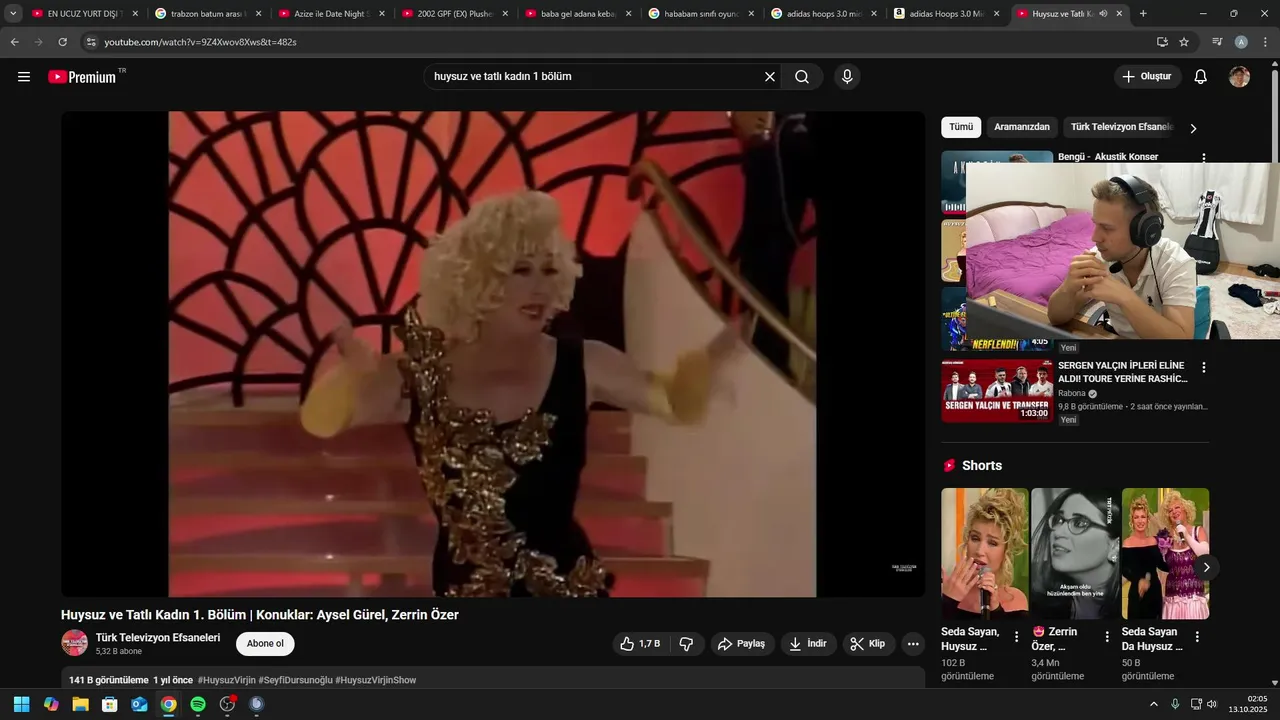Click the Abone ol subscribe button
This screenshot has height=720, width=1280.
click(x=265, y=644)
